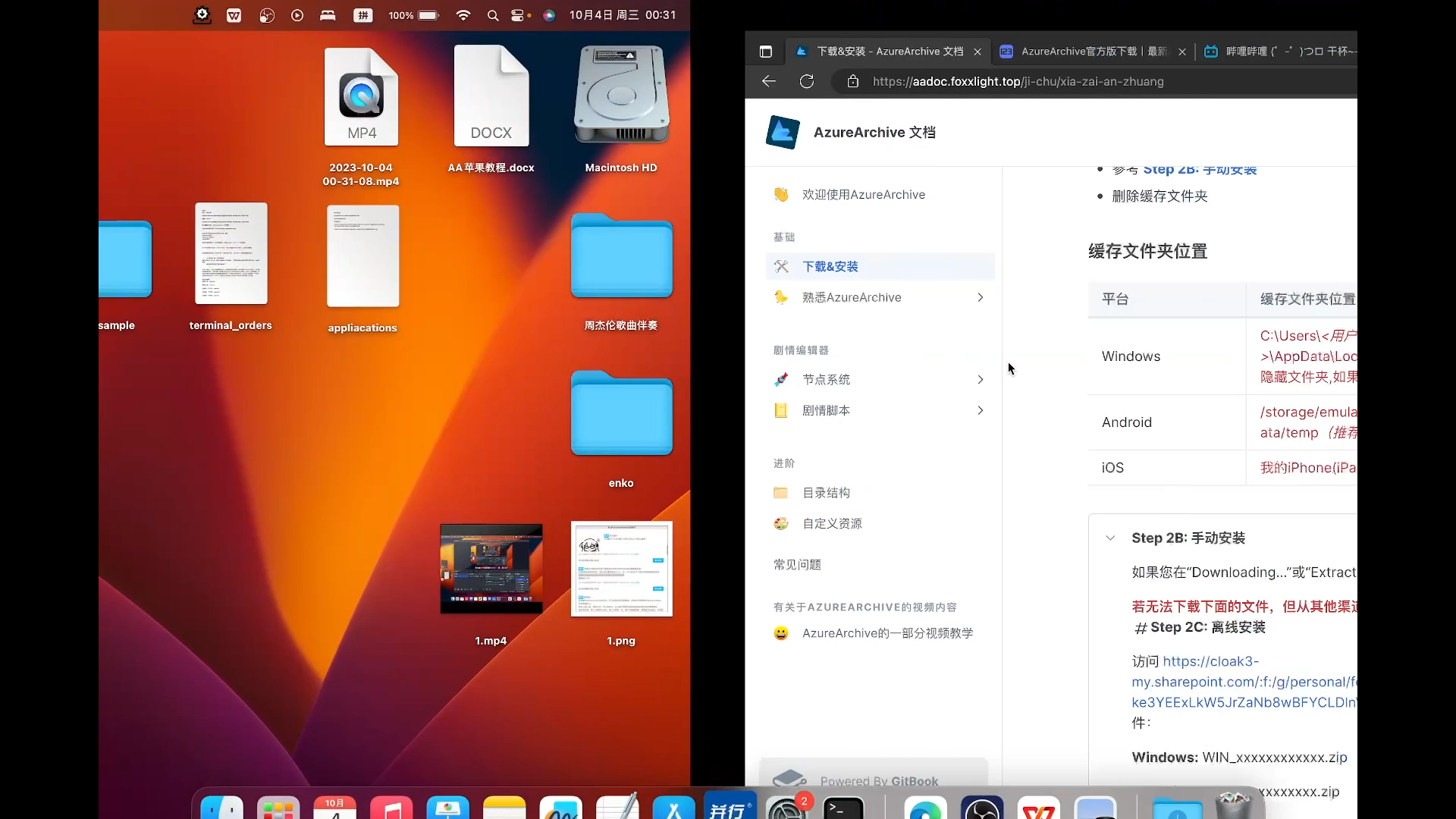Open Launchpad from the Dock
1456x819 pixels.
[278, 807]
